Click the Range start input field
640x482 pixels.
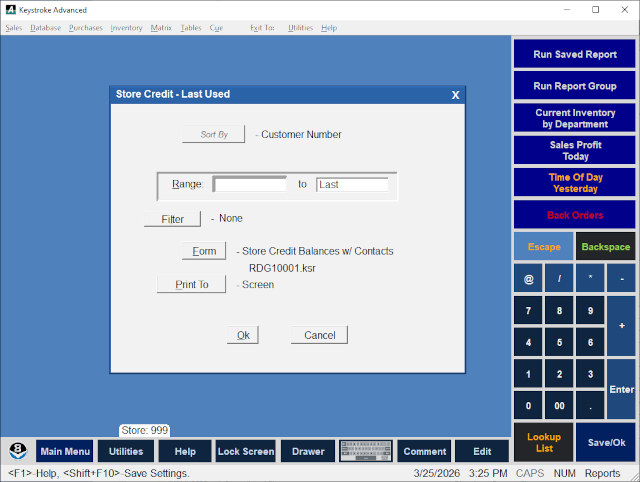(x=250, y=185)
